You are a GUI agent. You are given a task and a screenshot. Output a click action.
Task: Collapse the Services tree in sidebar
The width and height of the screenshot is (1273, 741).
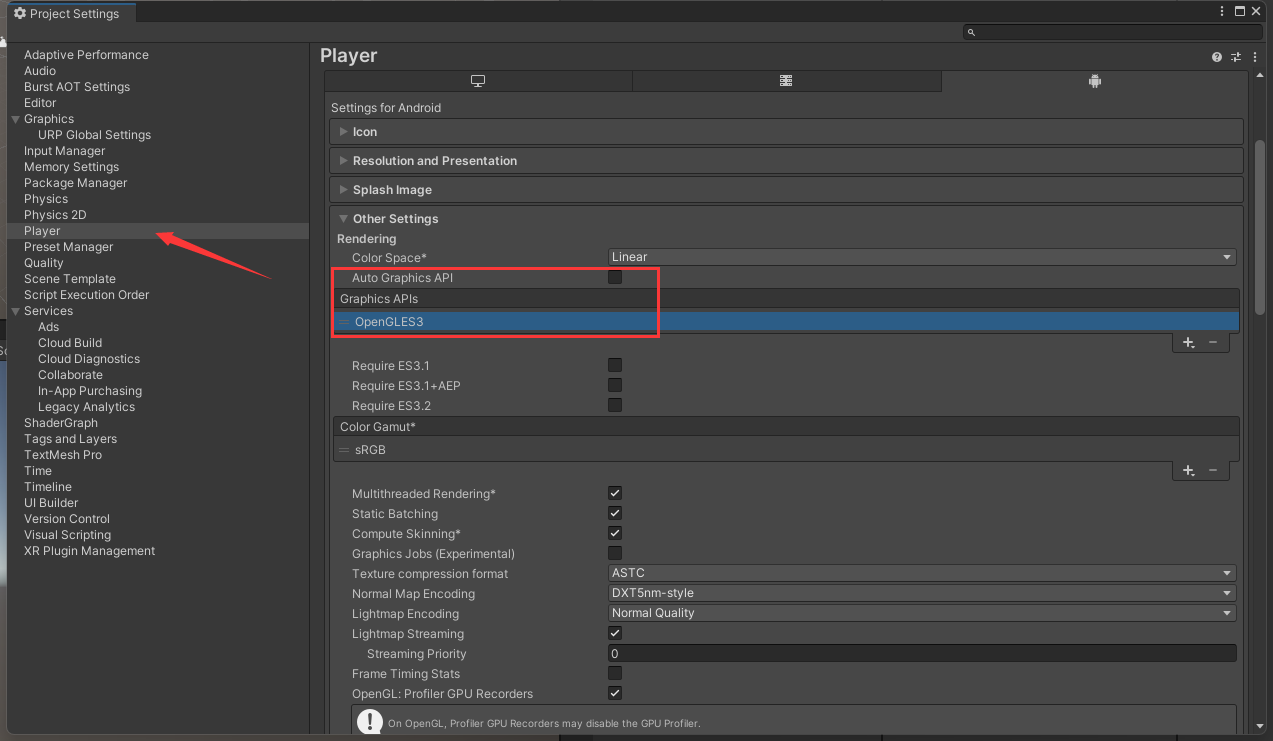coord(15,311)
